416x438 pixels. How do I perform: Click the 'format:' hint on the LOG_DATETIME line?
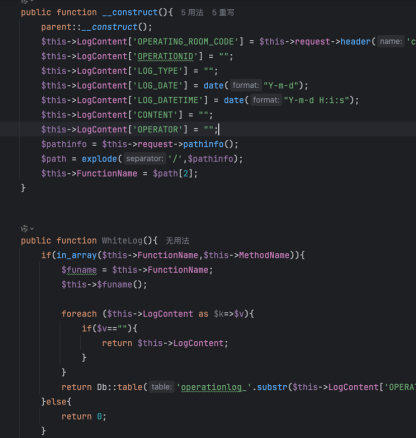click(x=266, y=100)
